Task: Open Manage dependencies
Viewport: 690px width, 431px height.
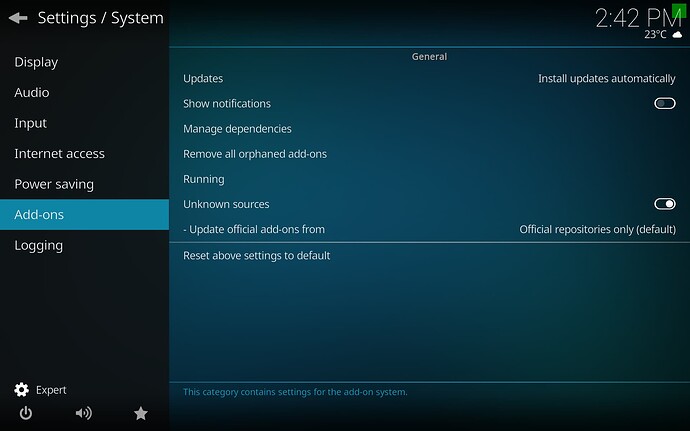Action: pyautogui.click(x=429, y=129)
